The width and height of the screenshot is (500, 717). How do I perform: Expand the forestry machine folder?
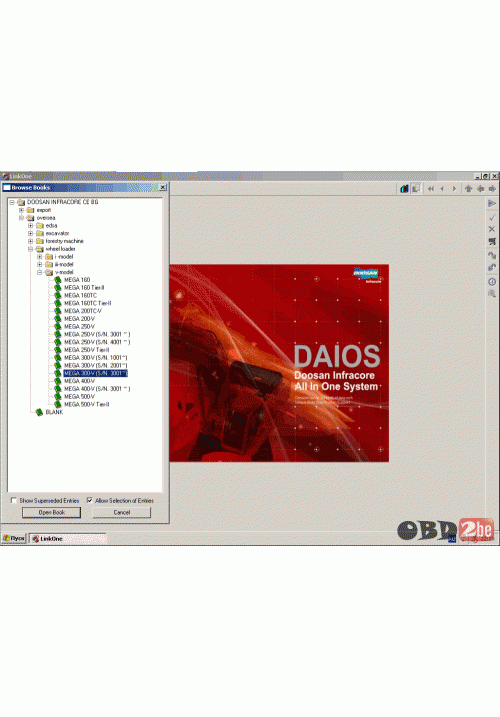[30, 241]
